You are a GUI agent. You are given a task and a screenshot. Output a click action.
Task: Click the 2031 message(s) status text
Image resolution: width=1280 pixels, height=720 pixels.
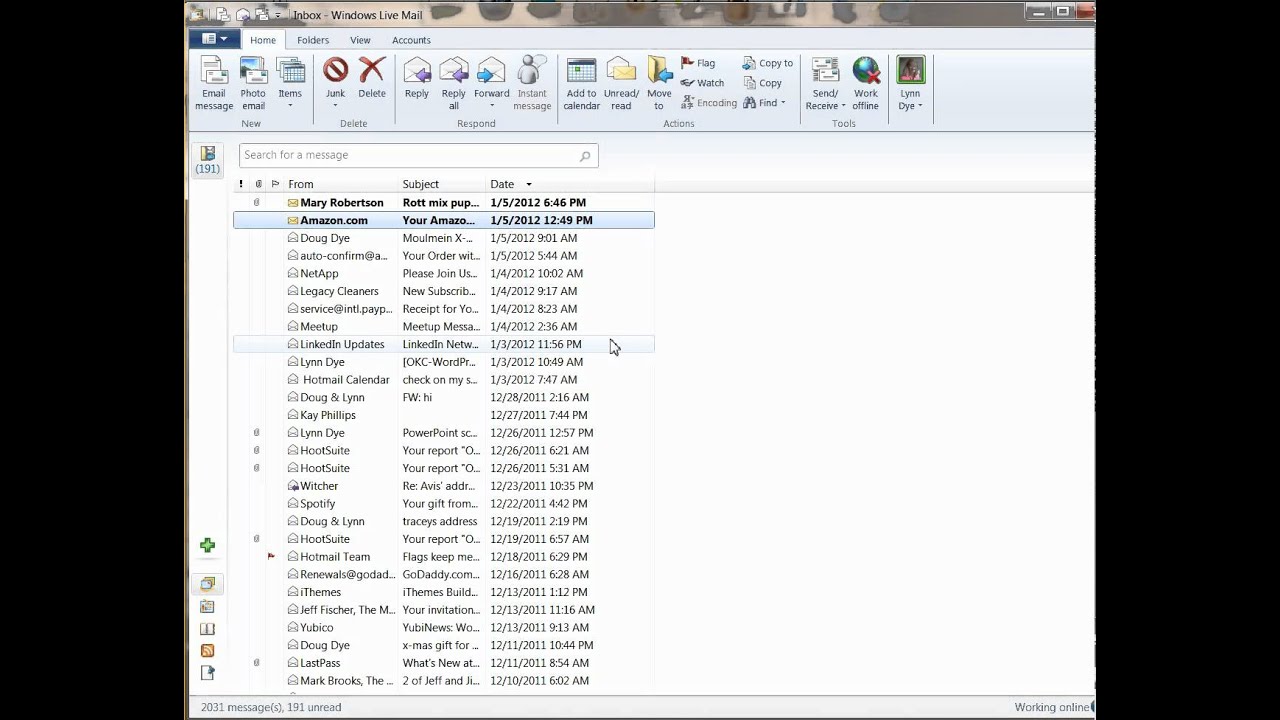[x=271, y=707]
